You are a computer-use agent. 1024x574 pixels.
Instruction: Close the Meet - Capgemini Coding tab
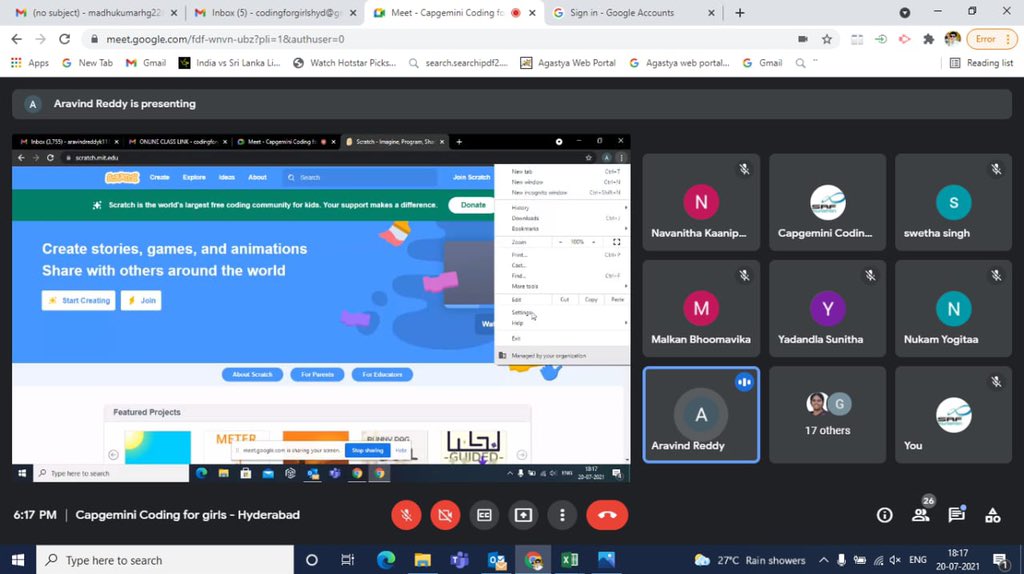532,12
